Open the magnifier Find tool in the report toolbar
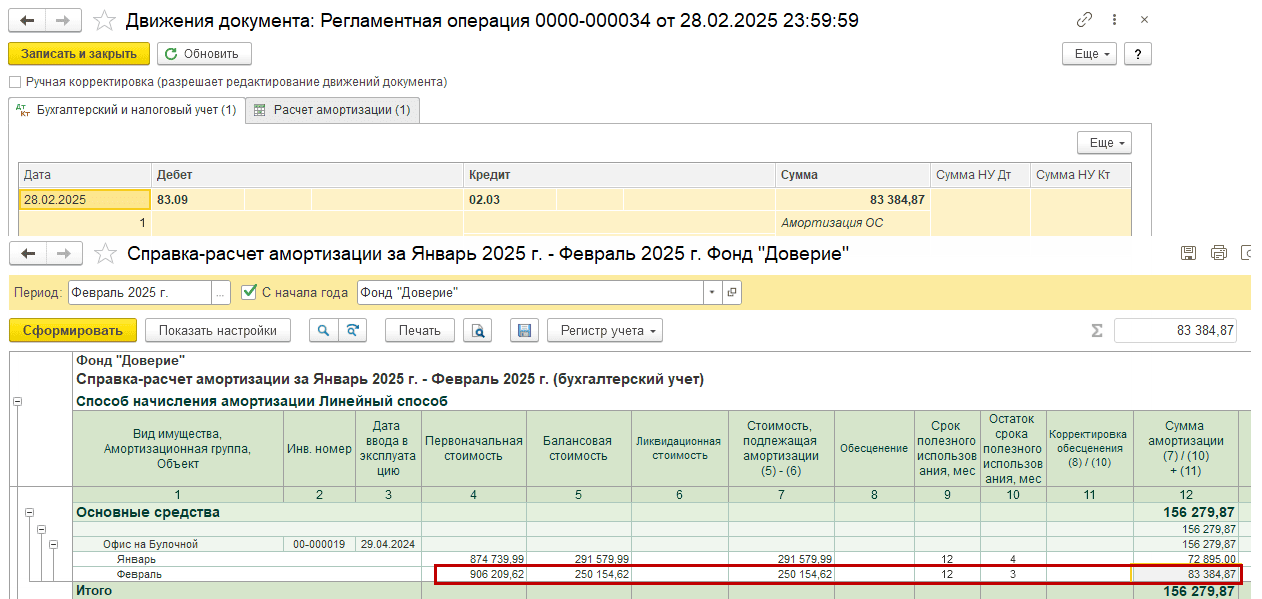Image resolution: width=1262 pixels, height=599 pixels. point(323,330)
